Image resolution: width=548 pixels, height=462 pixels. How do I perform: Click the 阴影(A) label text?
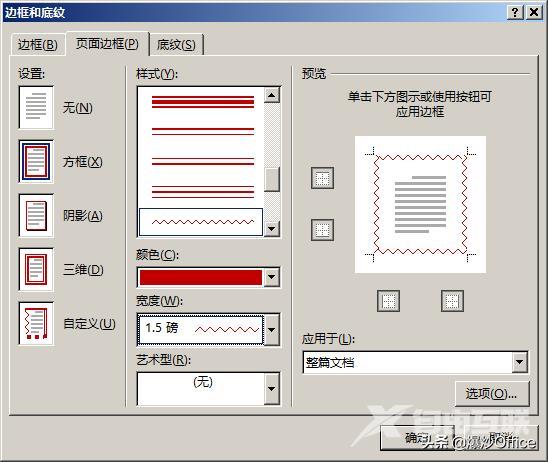82,216
